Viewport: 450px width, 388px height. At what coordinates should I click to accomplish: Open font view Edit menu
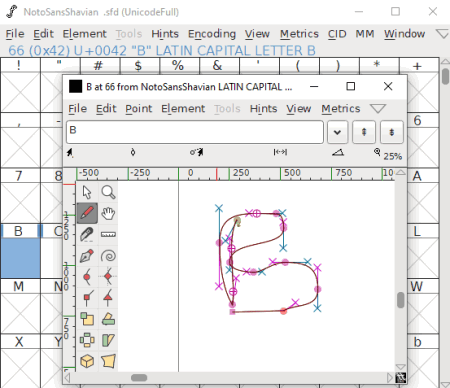(43, 34)
